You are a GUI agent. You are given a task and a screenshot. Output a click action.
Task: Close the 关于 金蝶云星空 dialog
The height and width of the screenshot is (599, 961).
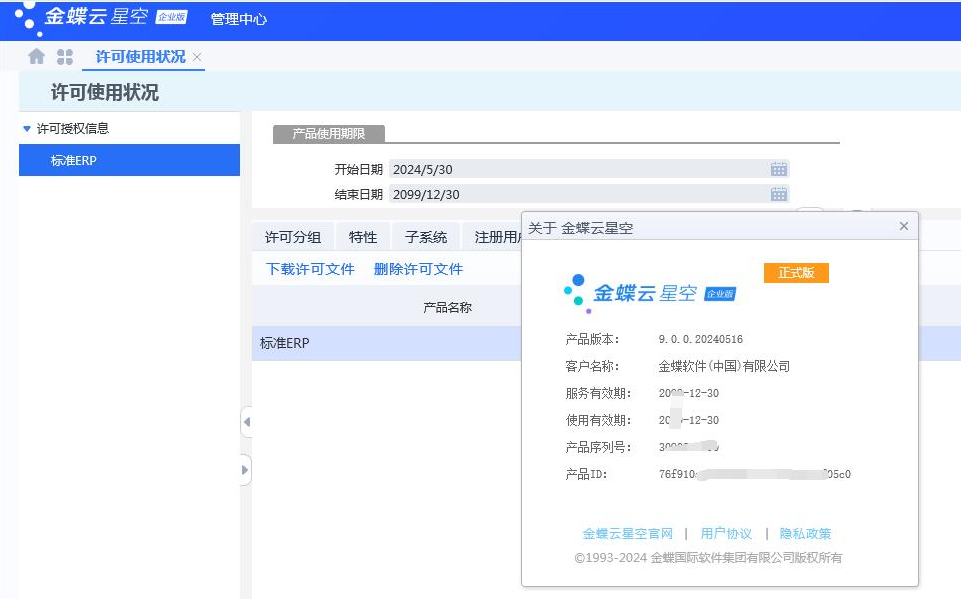point(903,226)
